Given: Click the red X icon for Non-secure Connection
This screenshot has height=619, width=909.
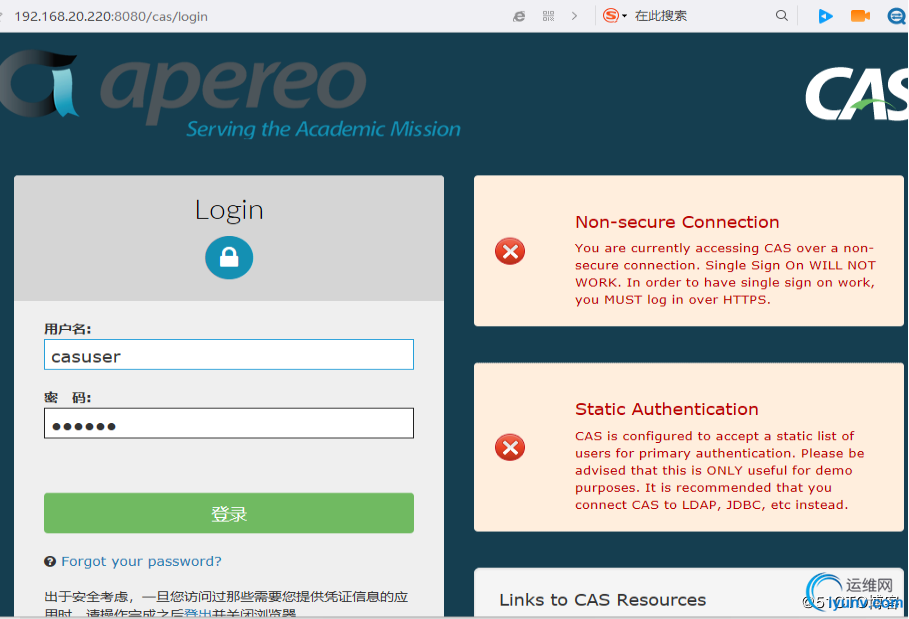Looking at the screenshot, I should point(510,251).
